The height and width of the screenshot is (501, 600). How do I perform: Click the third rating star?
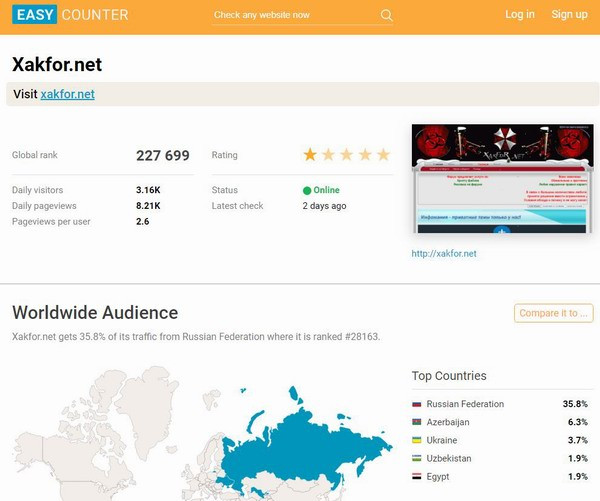[x=347, y=155]
